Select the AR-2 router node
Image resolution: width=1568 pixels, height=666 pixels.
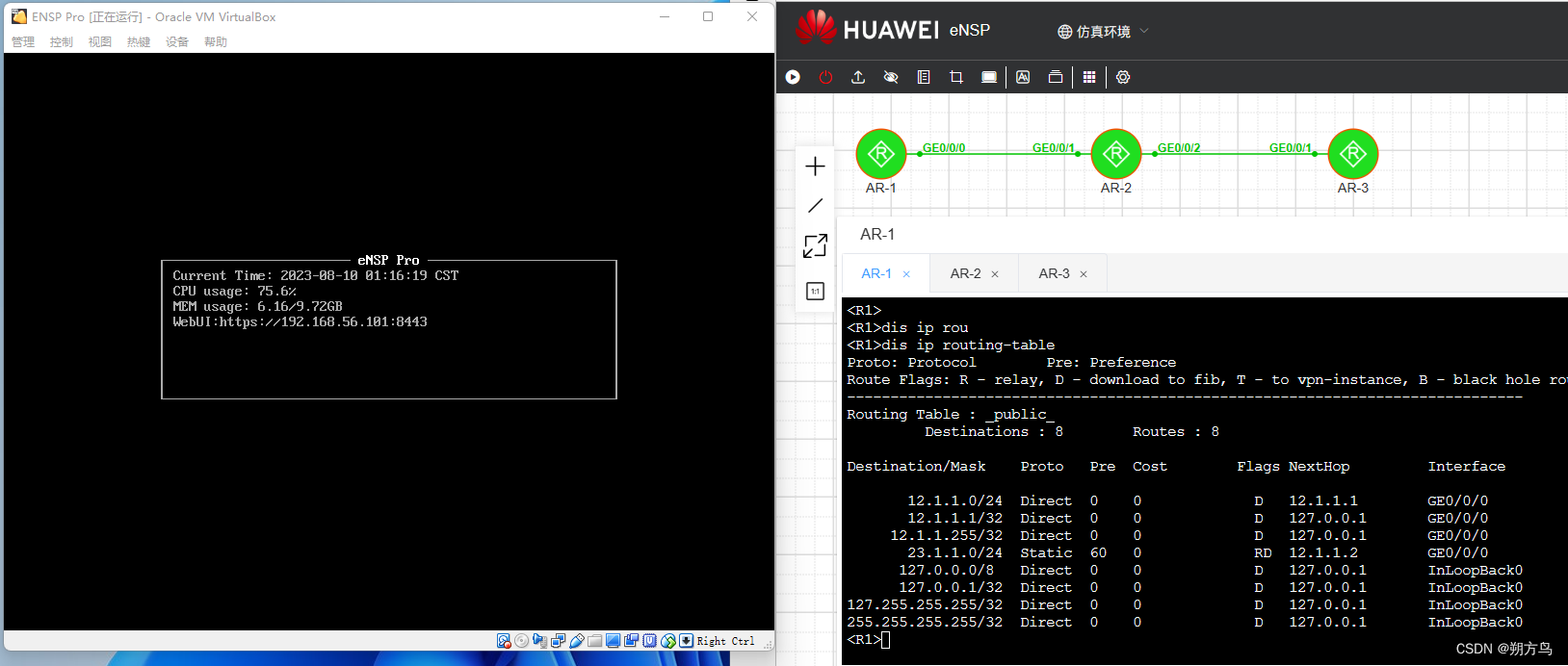[x=1116, y=154]
